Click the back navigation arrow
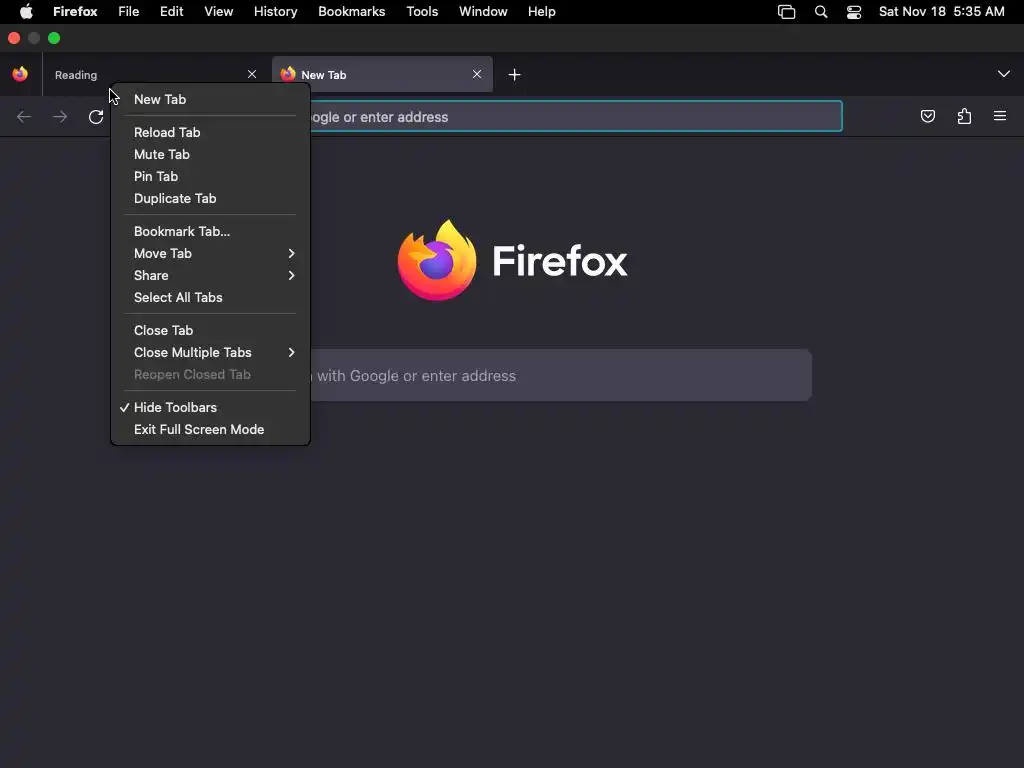 tap(24, 117)
